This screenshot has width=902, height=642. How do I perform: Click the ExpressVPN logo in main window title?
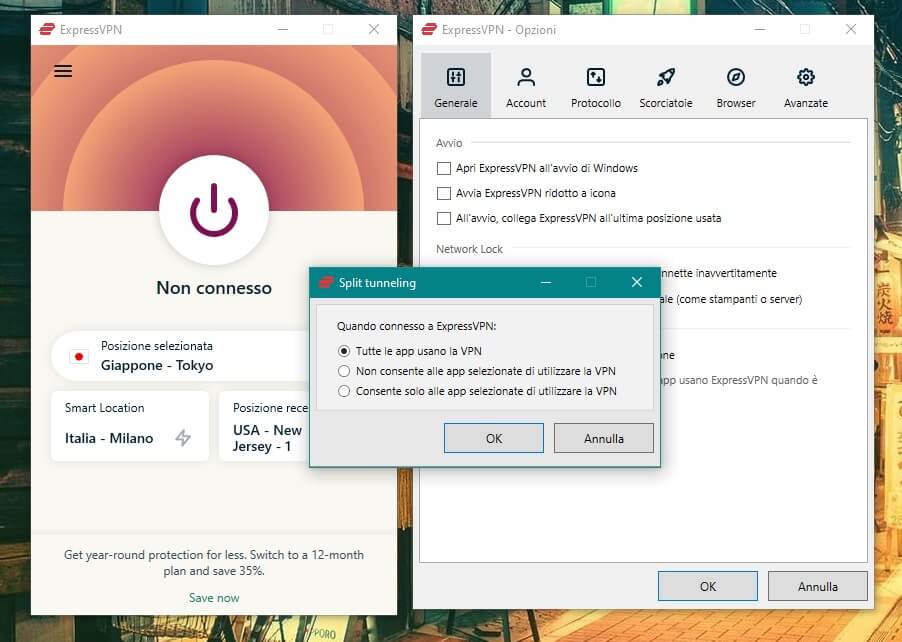click(x=47, y=29)
